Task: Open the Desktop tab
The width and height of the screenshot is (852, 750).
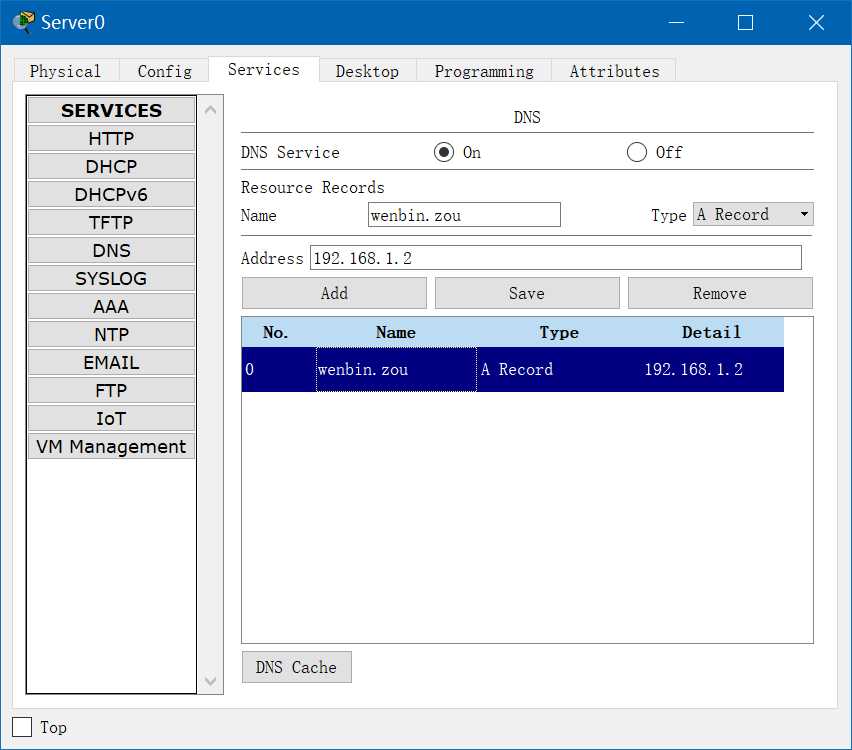Action: pyautogui.click(x=367, y=71)
